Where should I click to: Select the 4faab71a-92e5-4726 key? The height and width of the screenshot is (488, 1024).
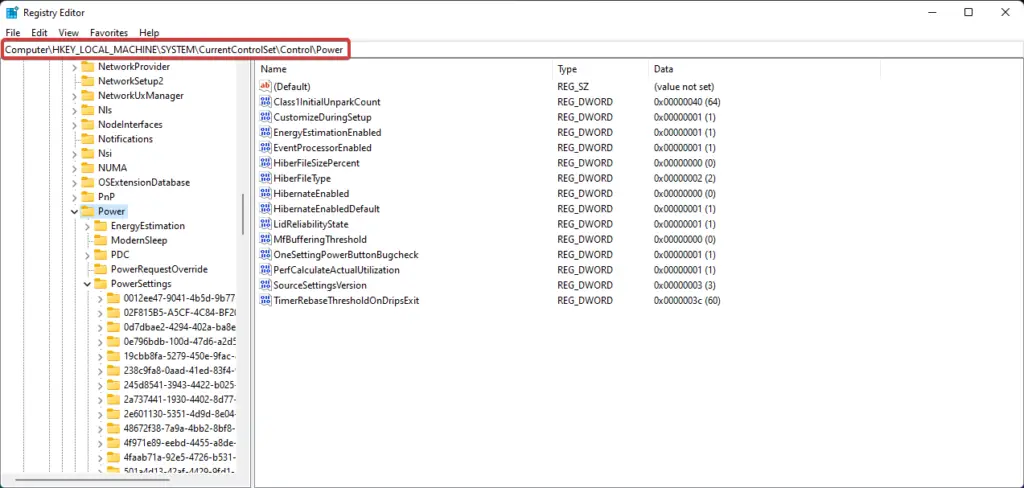point(180,457)
